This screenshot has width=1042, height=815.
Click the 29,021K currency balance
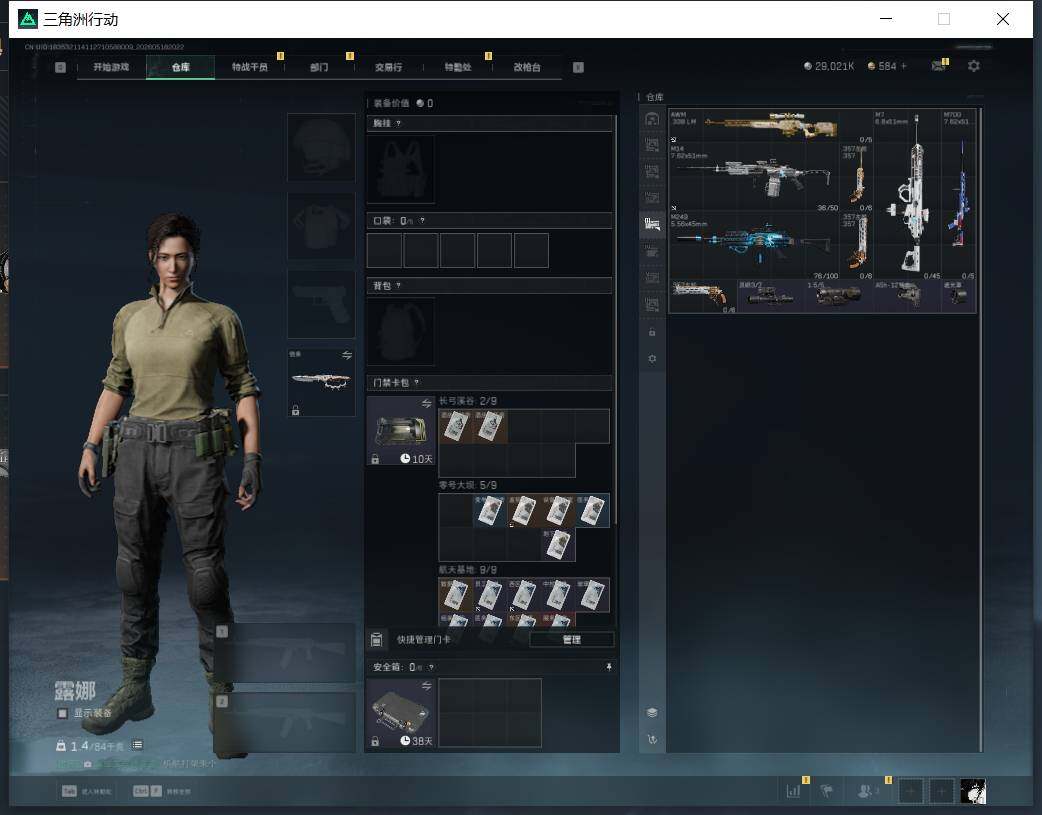(x=829, y=66)
